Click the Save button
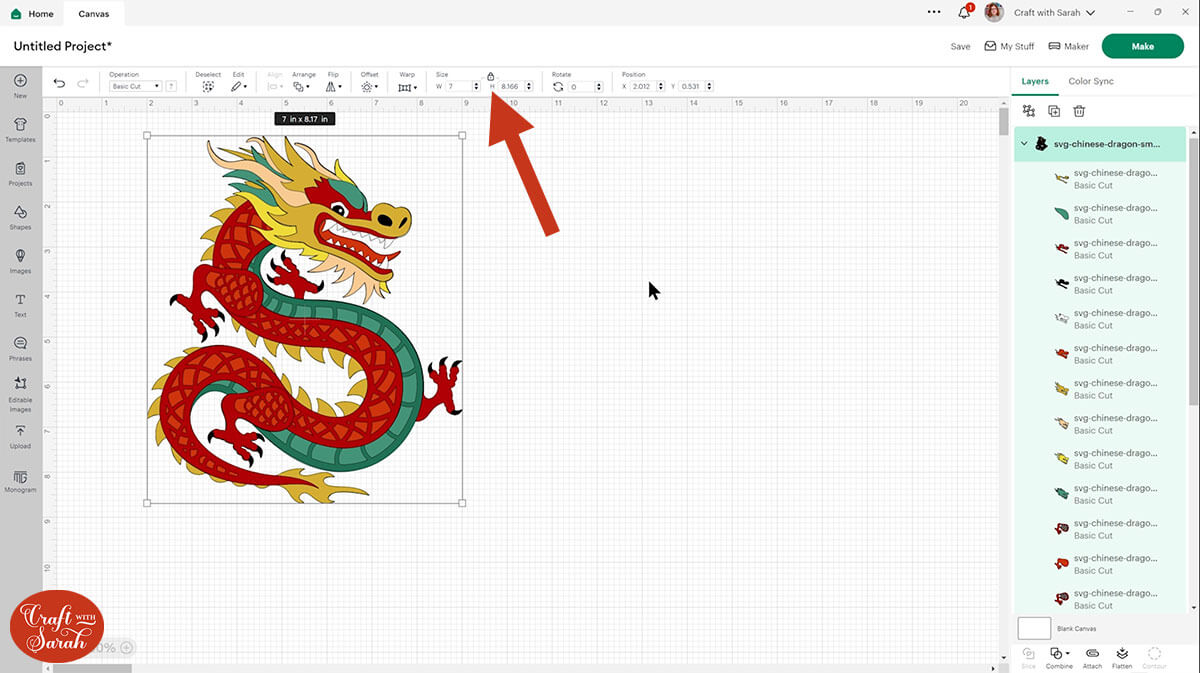 [x=960, y=46]
